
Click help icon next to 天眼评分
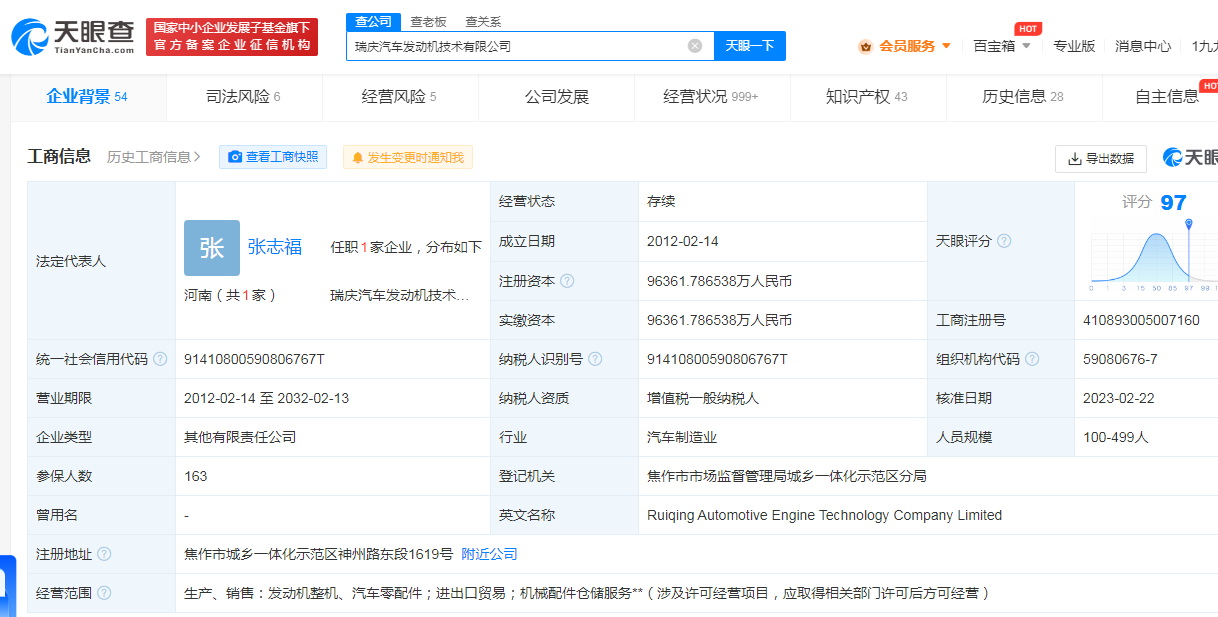[x=1004, y=241]
